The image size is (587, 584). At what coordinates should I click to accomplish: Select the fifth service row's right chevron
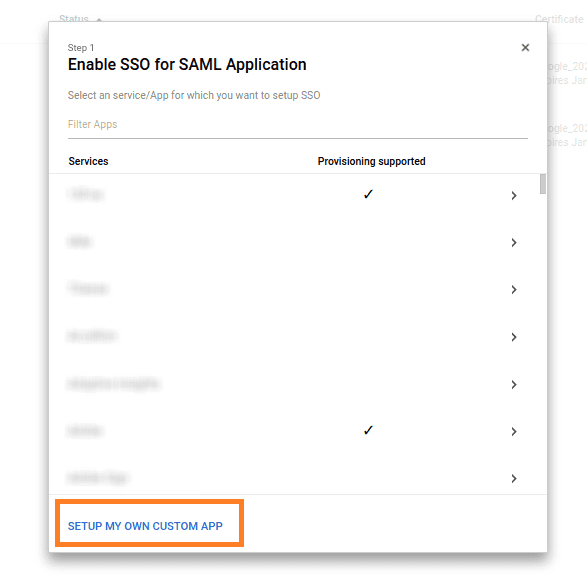(514, 384)
